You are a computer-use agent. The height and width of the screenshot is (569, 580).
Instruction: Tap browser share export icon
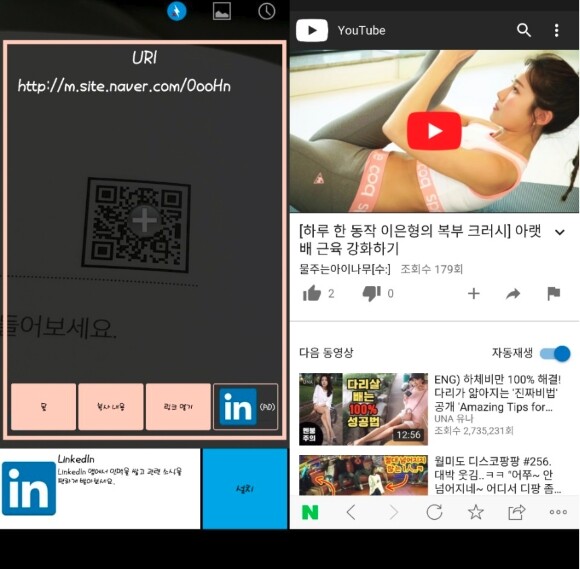tap(516, 512)
